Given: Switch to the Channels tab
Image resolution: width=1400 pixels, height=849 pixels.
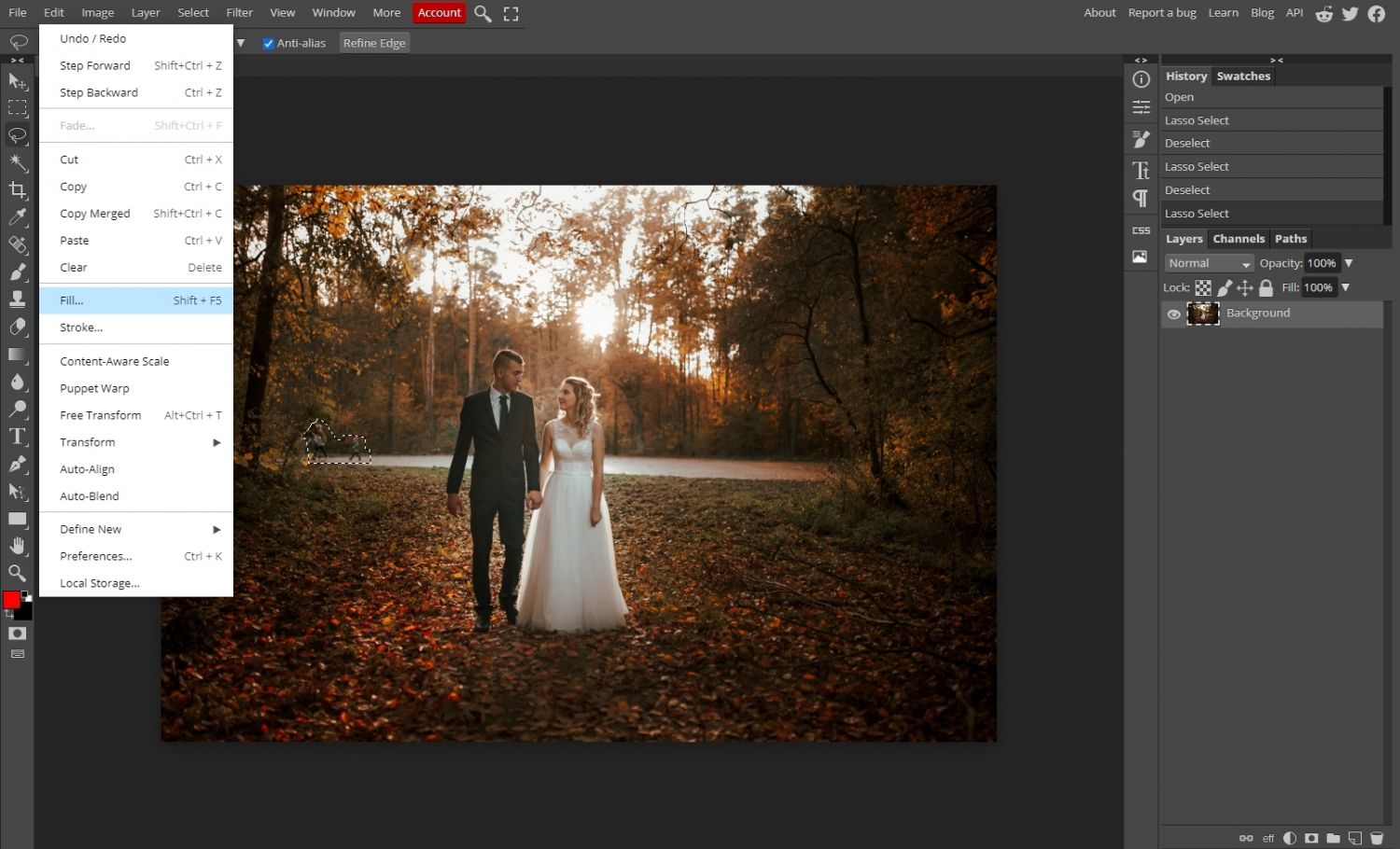Looking at the screenshot, I should (x=1239, y=239).
